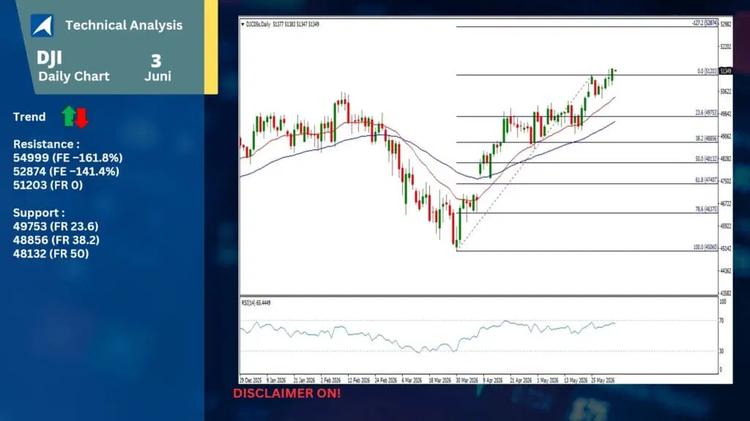Select resistance level "52874 (FE −141.4%)"
This screenshot has width=750, height=421.
pyautogui.click(x=66, y=171)
